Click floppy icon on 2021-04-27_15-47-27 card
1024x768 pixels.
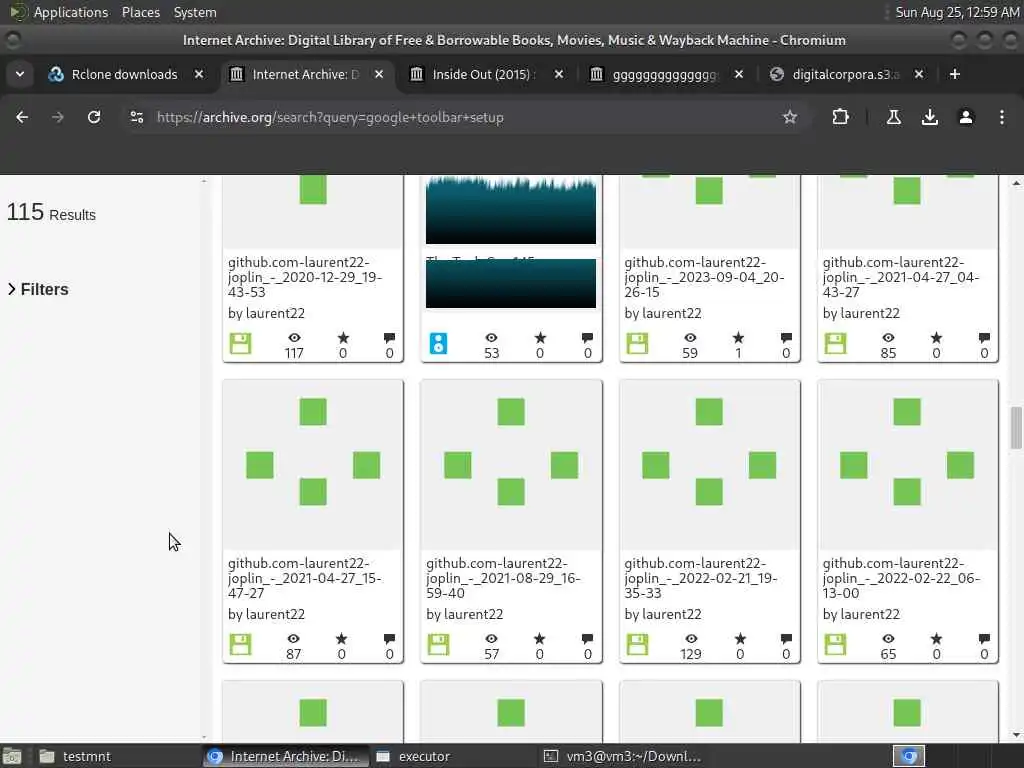[x=240, y=645]
